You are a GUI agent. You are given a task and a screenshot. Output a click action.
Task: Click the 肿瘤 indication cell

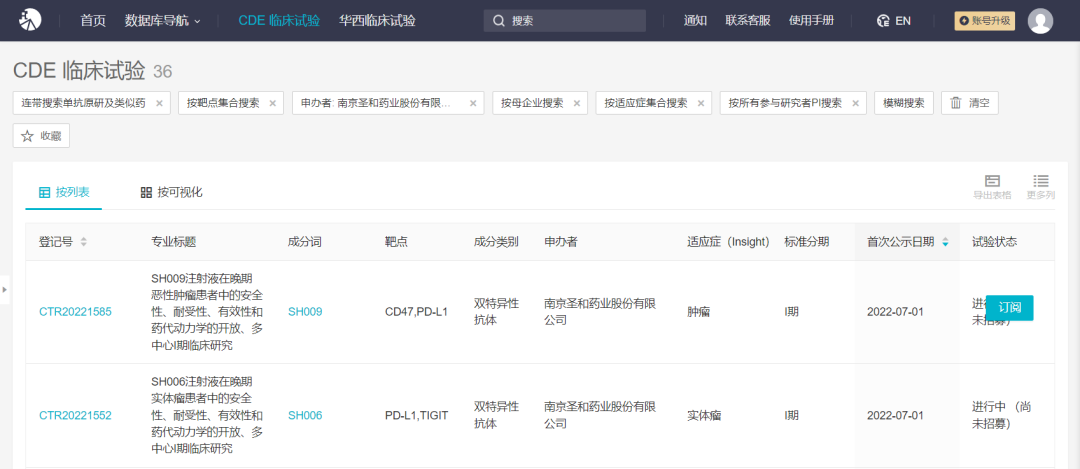(698, 312)
